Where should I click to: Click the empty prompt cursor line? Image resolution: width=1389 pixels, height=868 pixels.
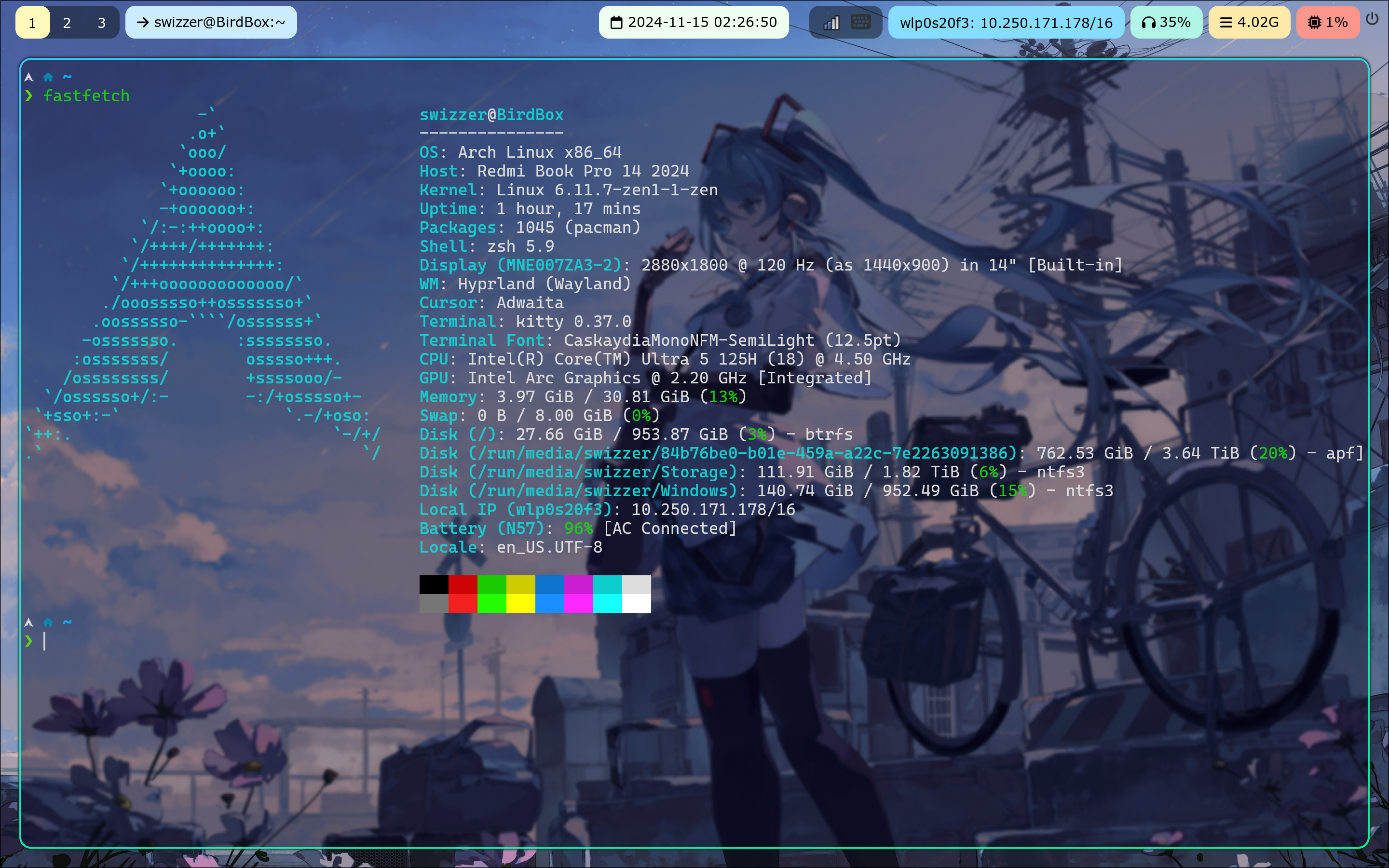(44, 641)
